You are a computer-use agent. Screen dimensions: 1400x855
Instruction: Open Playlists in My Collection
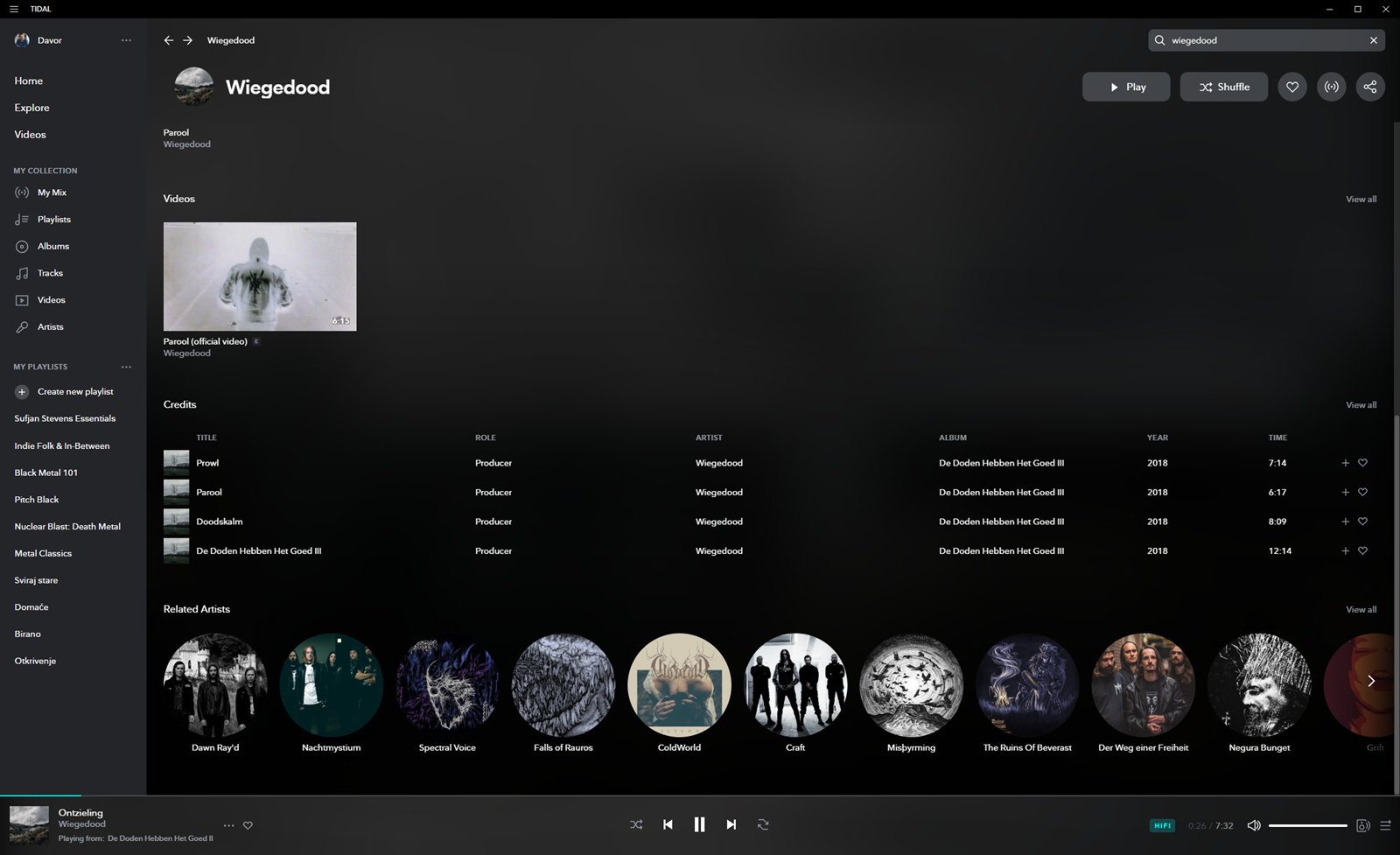(x=54, y=220)
